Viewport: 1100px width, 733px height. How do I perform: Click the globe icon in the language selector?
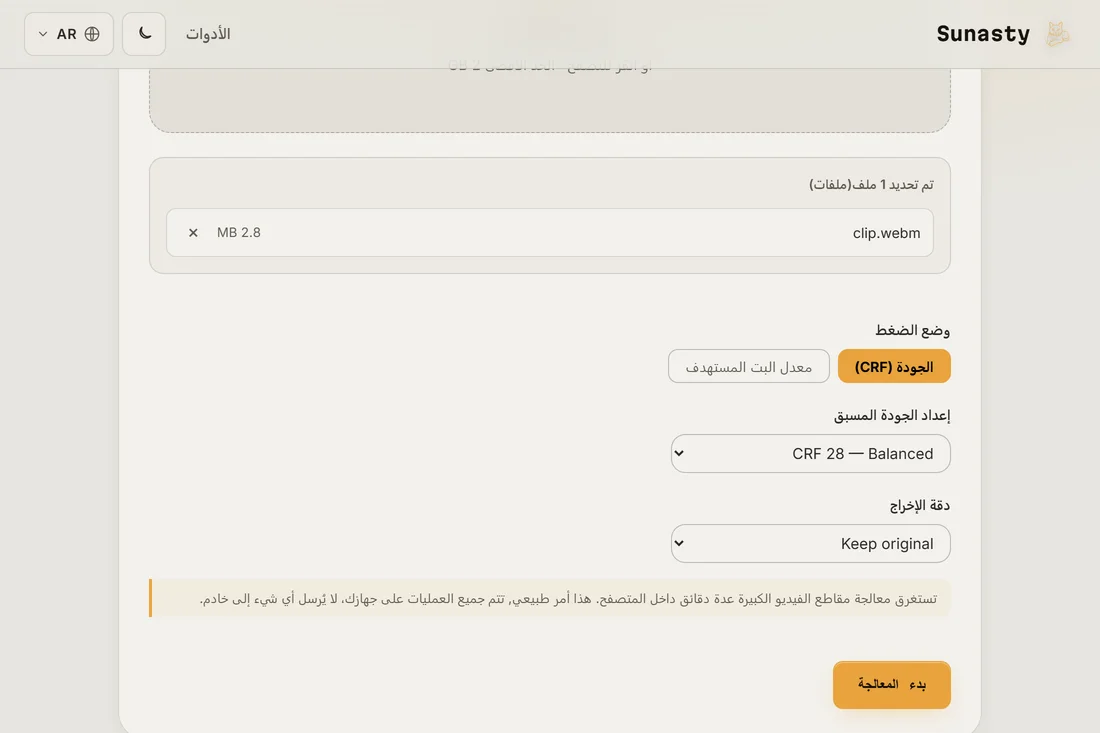click(92, 34)
